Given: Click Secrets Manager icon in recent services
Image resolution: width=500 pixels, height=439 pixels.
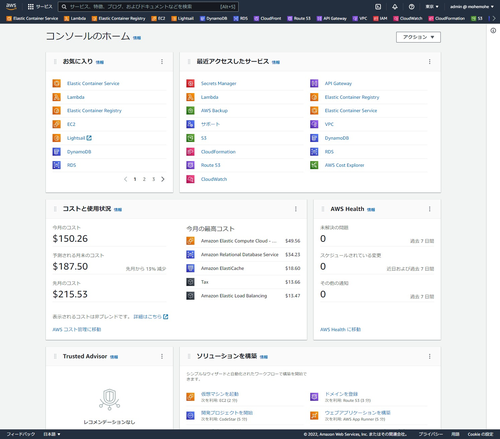Looking at the screenshot, I should pyautogui.click(x=190, y=83).
